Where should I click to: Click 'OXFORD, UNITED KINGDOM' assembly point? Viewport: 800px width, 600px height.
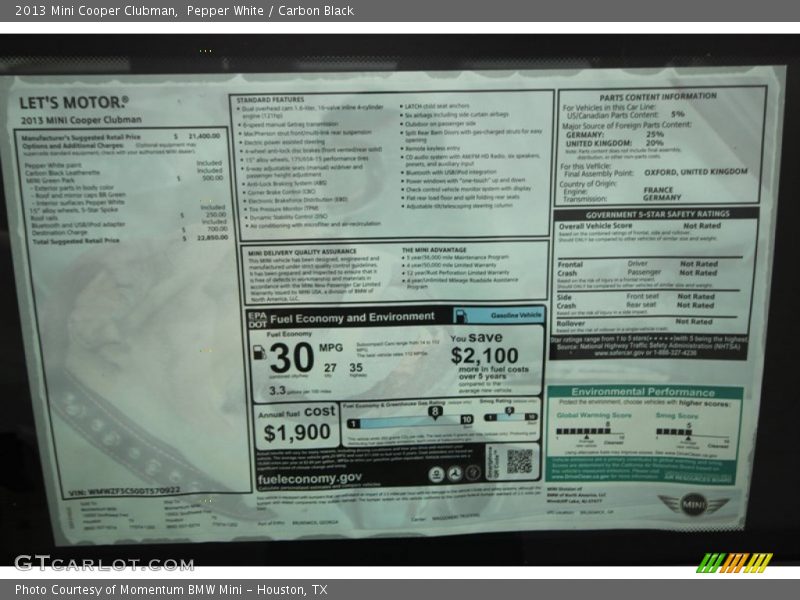click(x=696, y=172)
